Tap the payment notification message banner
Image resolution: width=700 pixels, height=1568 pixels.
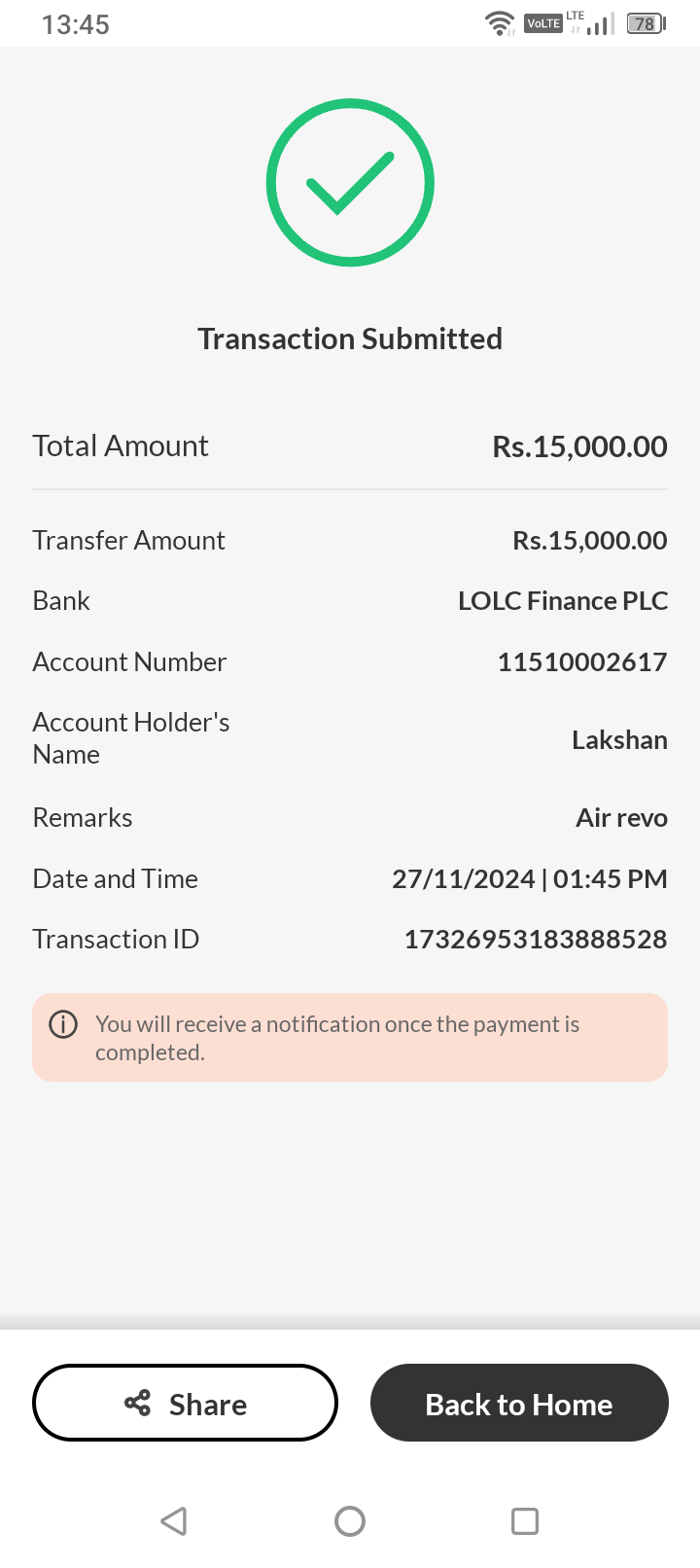[350, 1038]
